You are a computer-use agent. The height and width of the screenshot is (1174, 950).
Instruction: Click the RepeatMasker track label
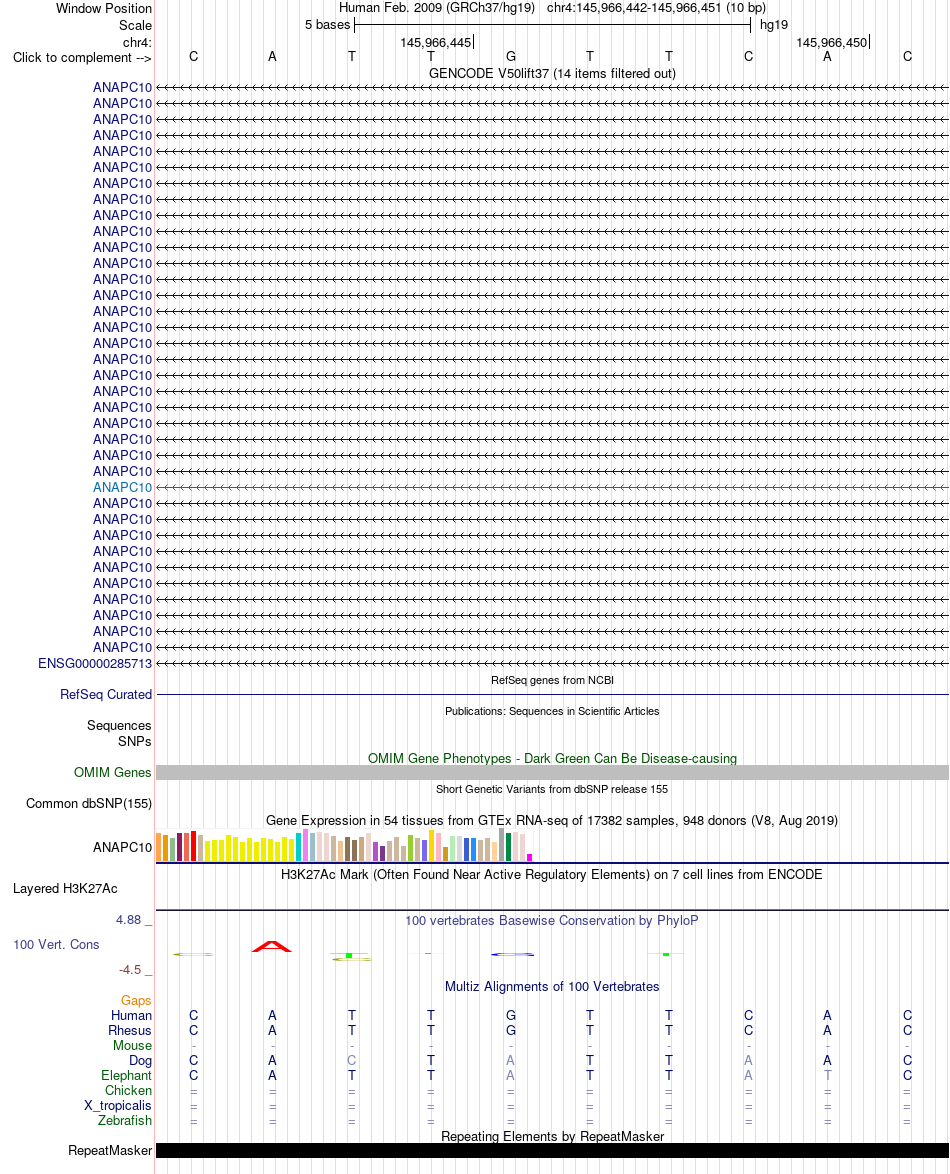click(x=110, y=1151)
